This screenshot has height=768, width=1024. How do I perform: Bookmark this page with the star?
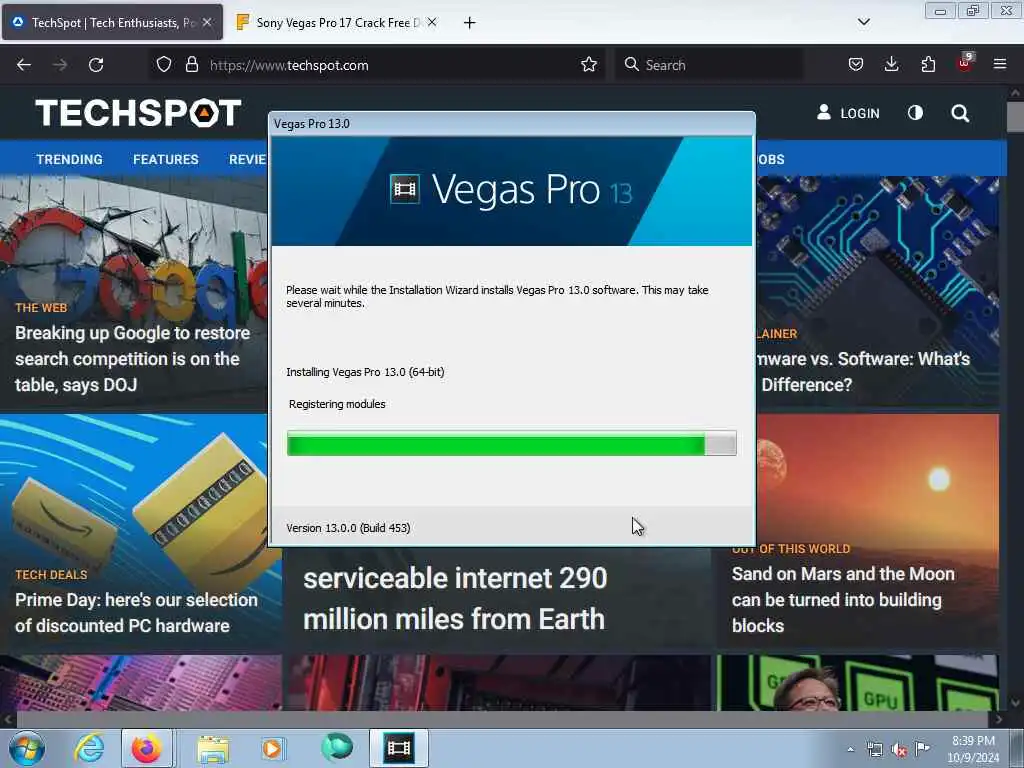click(588, 65)
